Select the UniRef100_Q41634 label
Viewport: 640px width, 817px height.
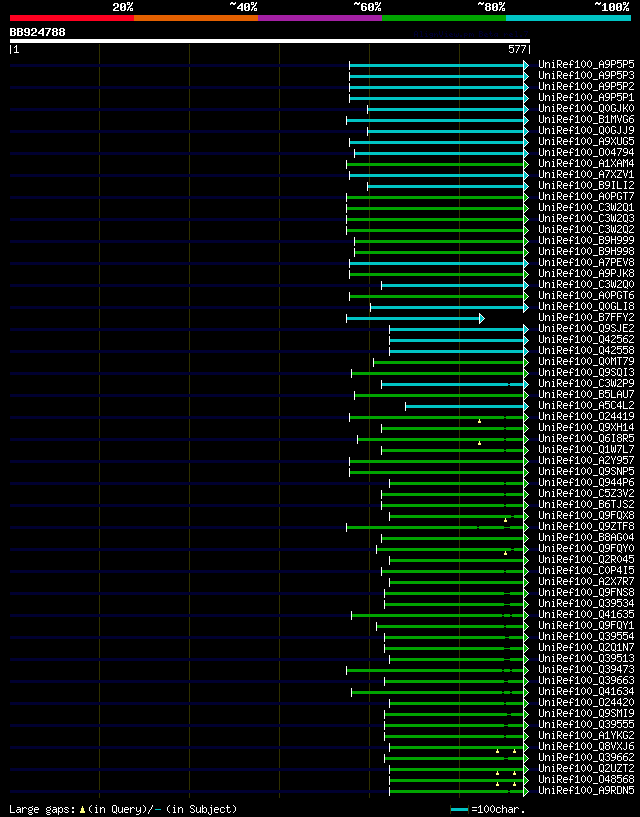click(586, 691)
